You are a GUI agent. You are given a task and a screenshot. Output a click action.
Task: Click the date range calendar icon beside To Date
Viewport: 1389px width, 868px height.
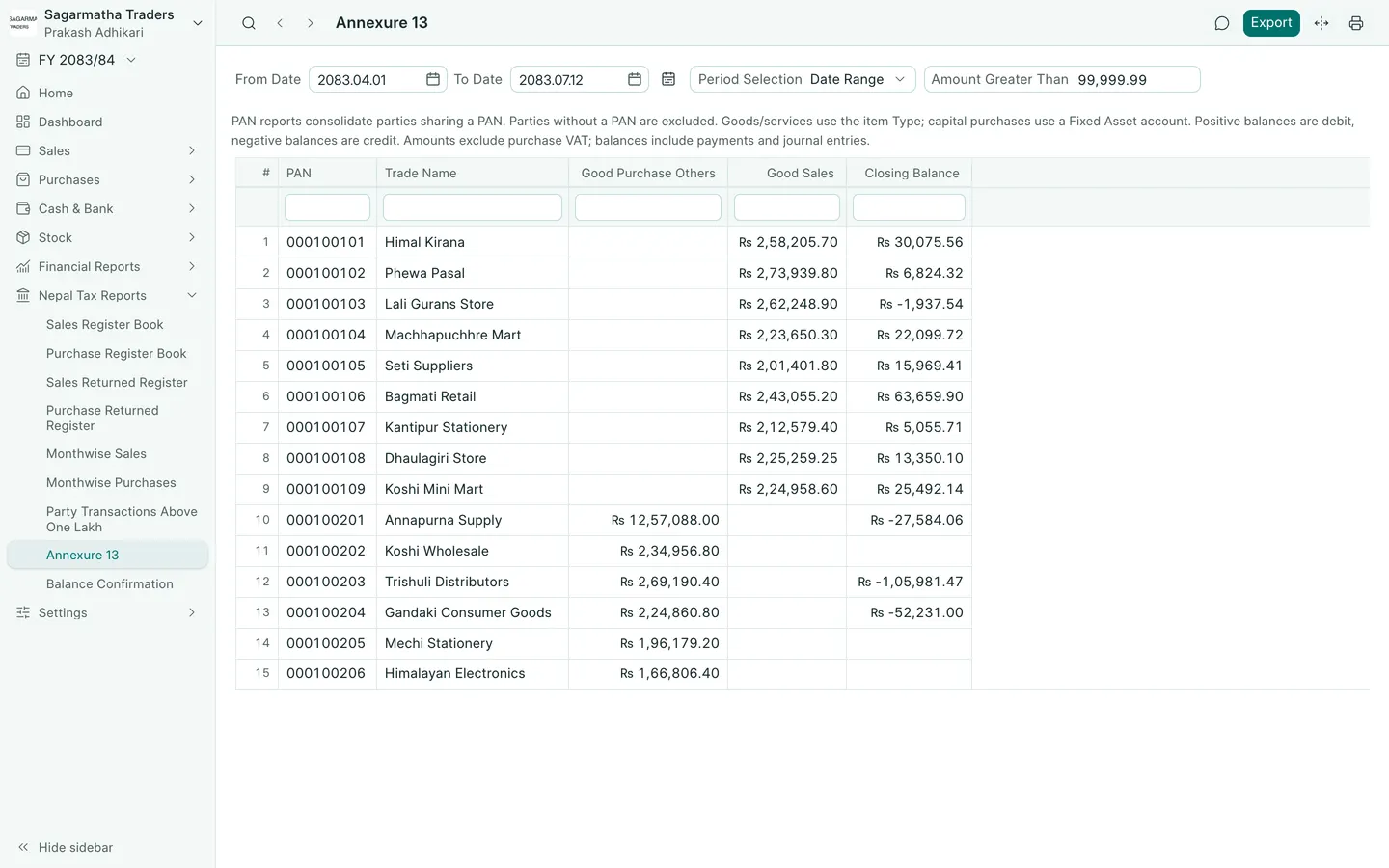pyautogui.click(x=668, y=79)
